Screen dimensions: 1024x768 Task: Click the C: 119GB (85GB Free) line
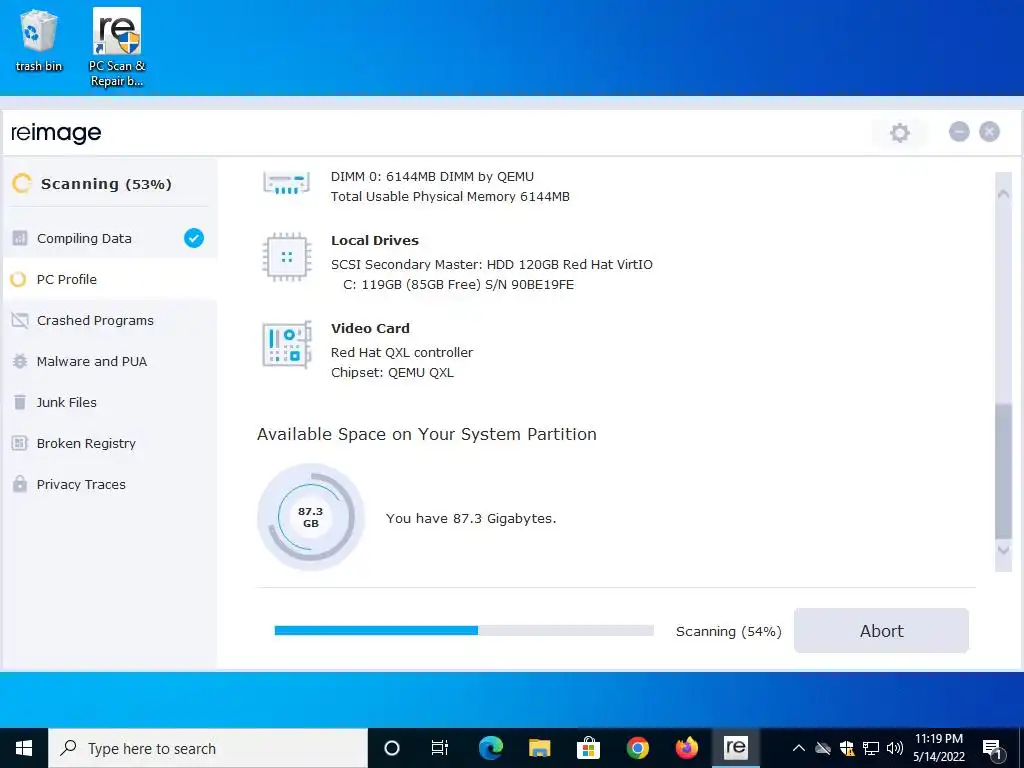pos(458,285)
